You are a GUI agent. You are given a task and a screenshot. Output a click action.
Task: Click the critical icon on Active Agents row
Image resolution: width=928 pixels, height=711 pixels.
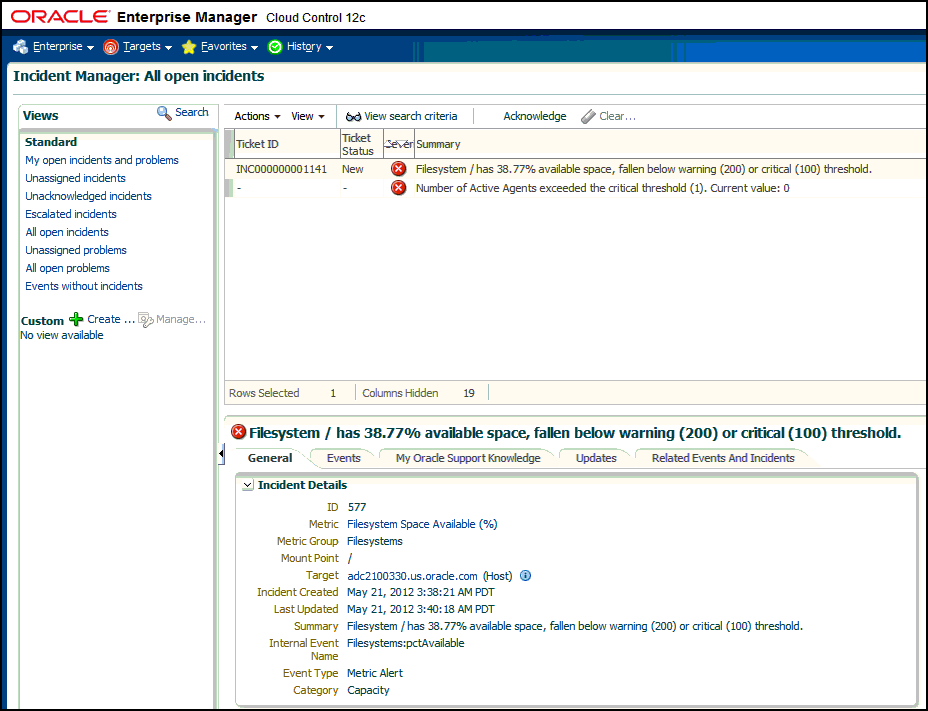tap(399, 188)
